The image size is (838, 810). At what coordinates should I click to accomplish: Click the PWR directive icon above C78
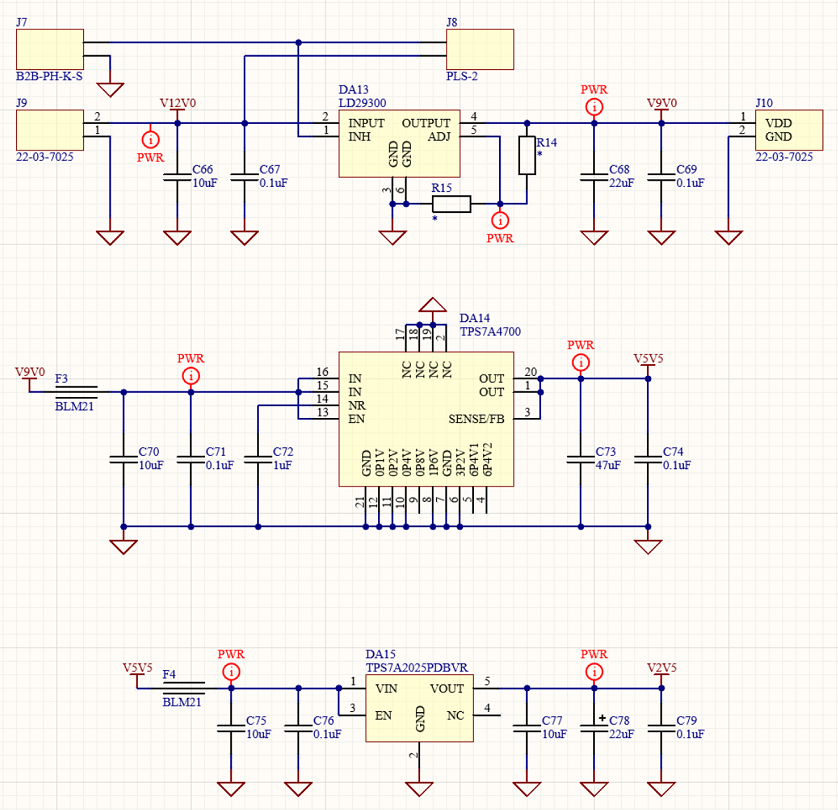[594, 671]
